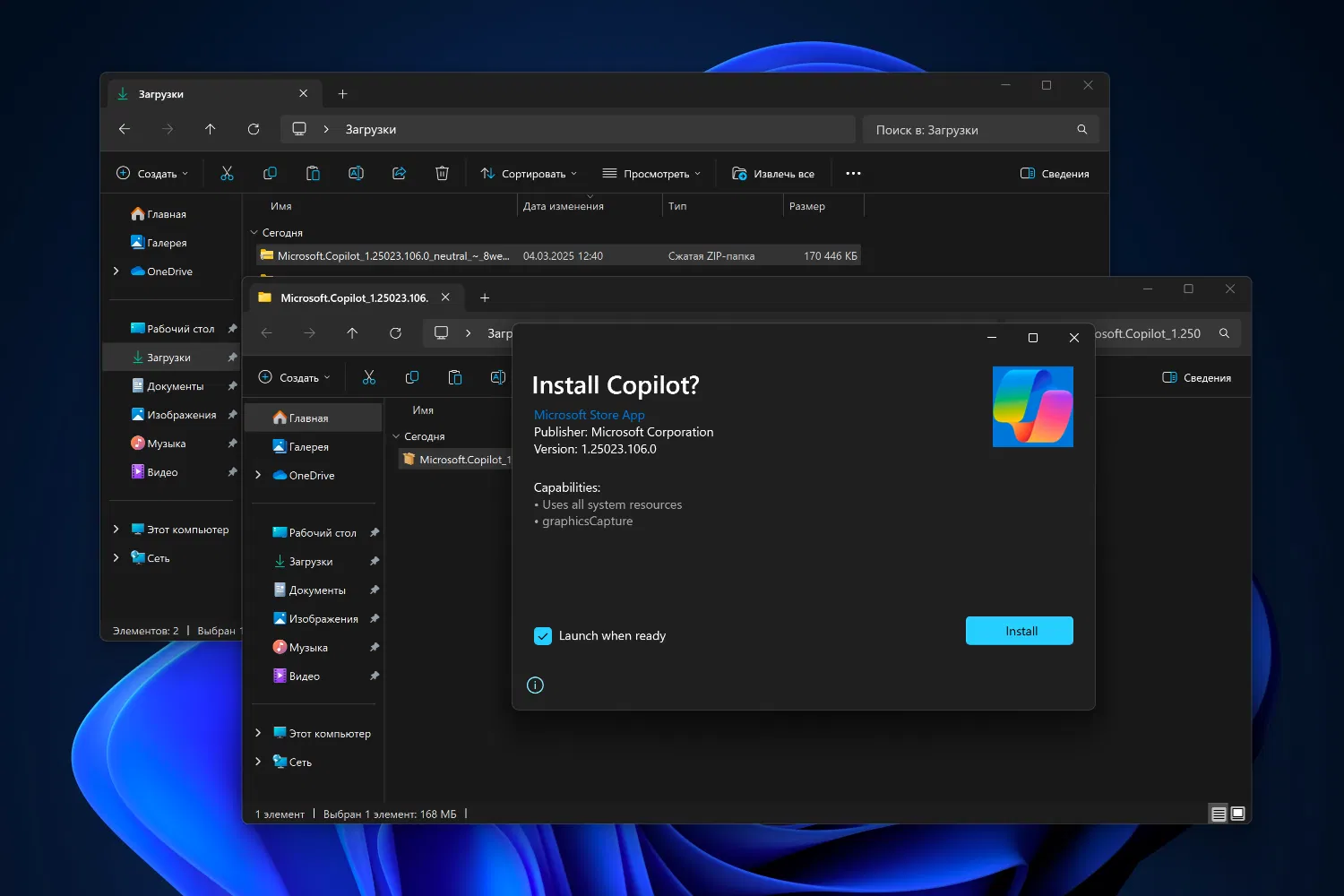Refresh the Загрузки window
1344x896 pixels.
point(254,129)
